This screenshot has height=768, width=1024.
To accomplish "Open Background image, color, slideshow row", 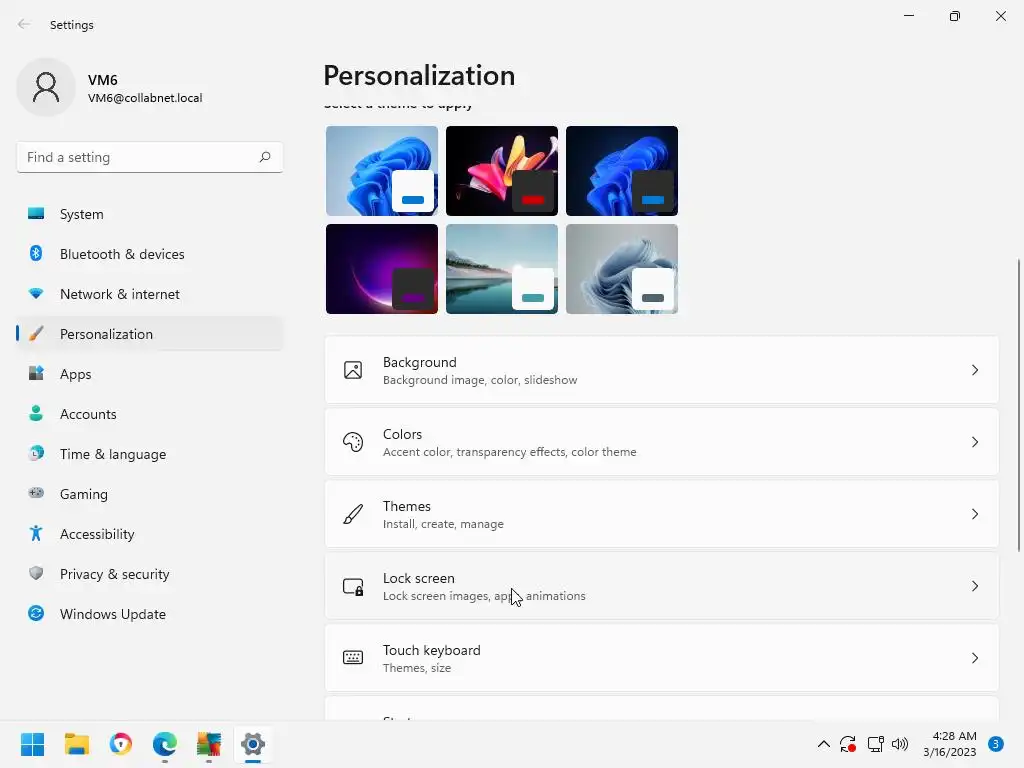I will point(662,370).
